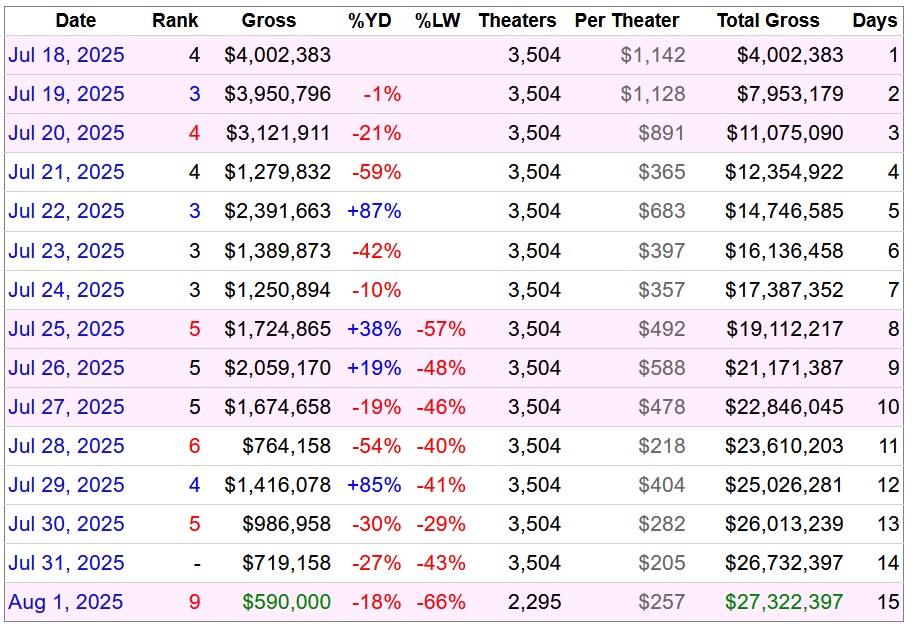
Task: Click the +85% day-over-day change
Action: [374, 486]
